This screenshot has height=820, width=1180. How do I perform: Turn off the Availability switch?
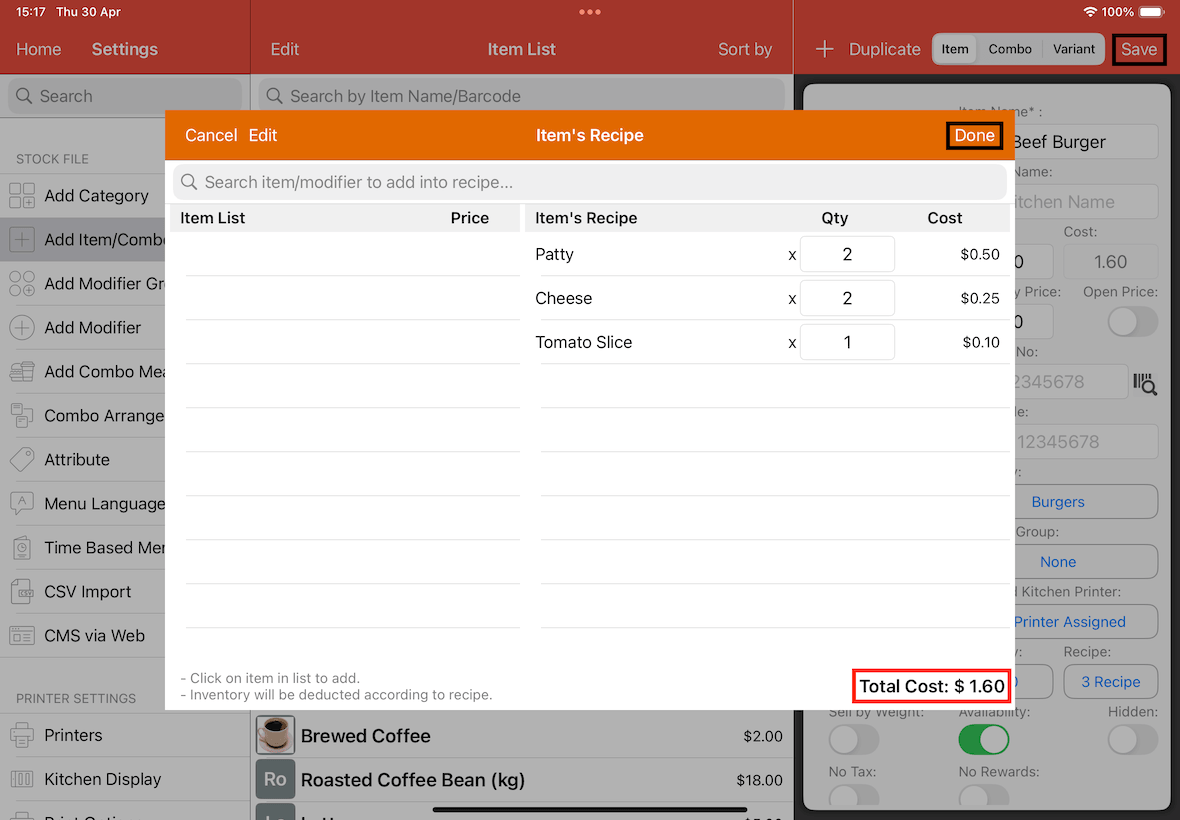(984, 740)
